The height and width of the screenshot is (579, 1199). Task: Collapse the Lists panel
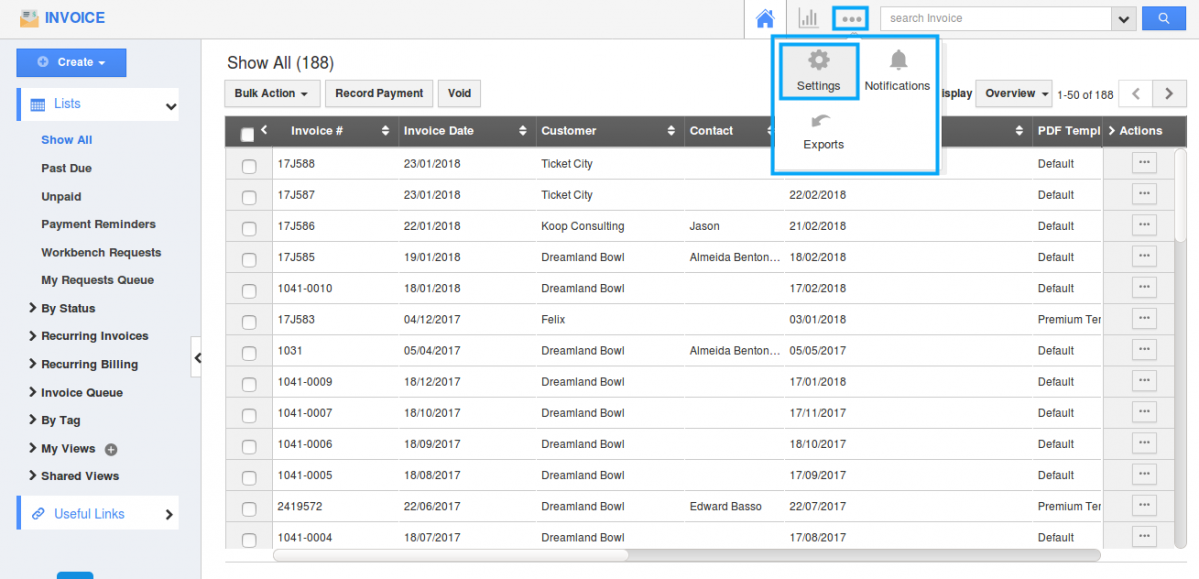(x=98, y=105)
